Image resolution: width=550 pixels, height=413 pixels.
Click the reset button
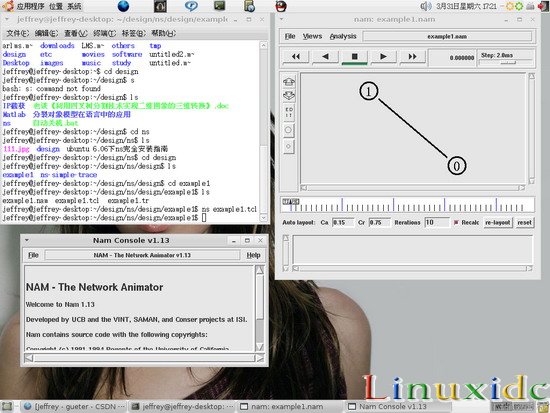[x=524, y=222]
